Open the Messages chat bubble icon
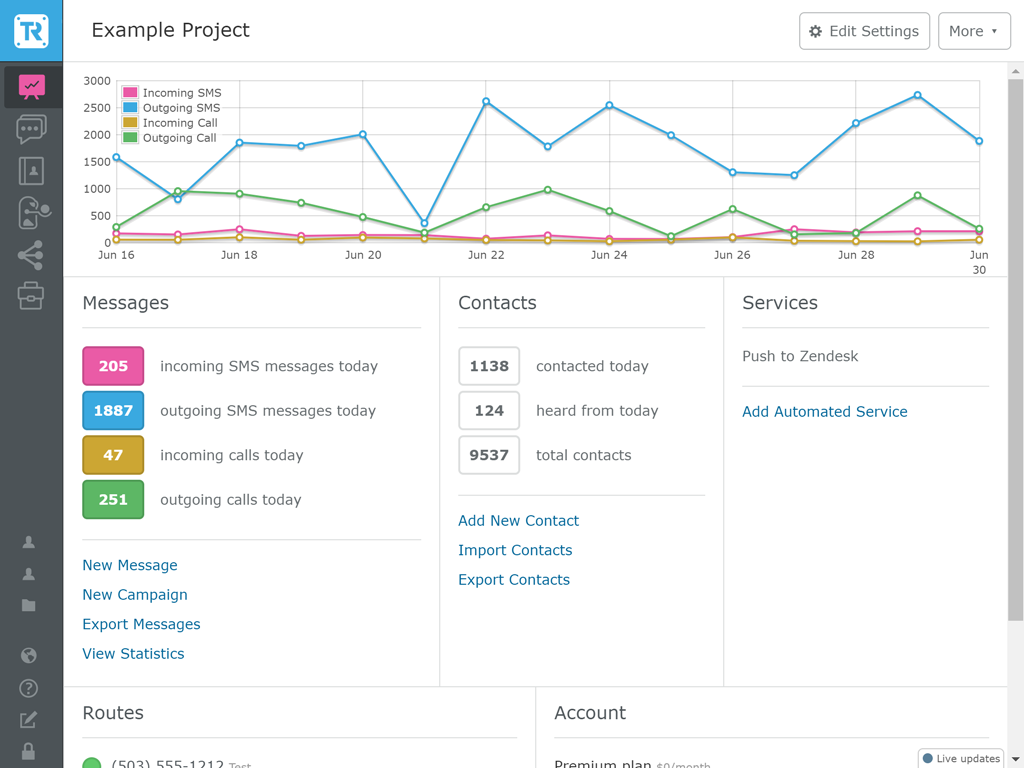Screen dimensions: 1024x768 [x=31, y=129]
